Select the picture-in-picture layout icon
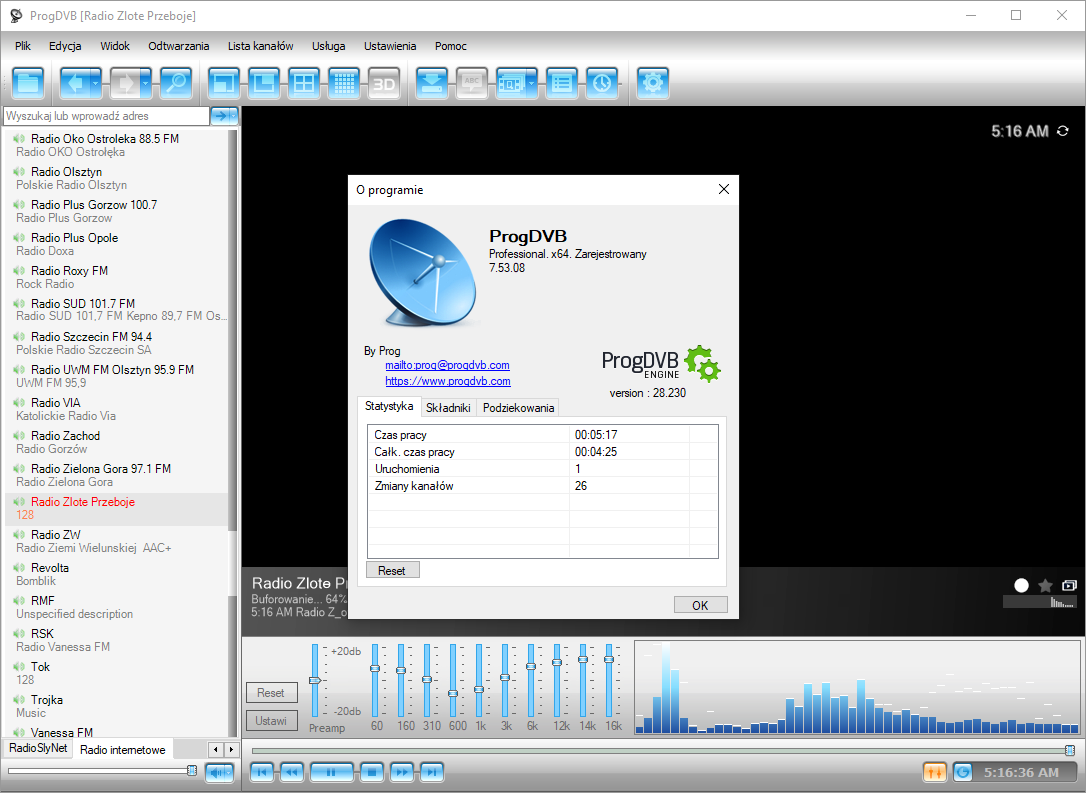This screenshot has height=793, width=1086. (264, 83)
